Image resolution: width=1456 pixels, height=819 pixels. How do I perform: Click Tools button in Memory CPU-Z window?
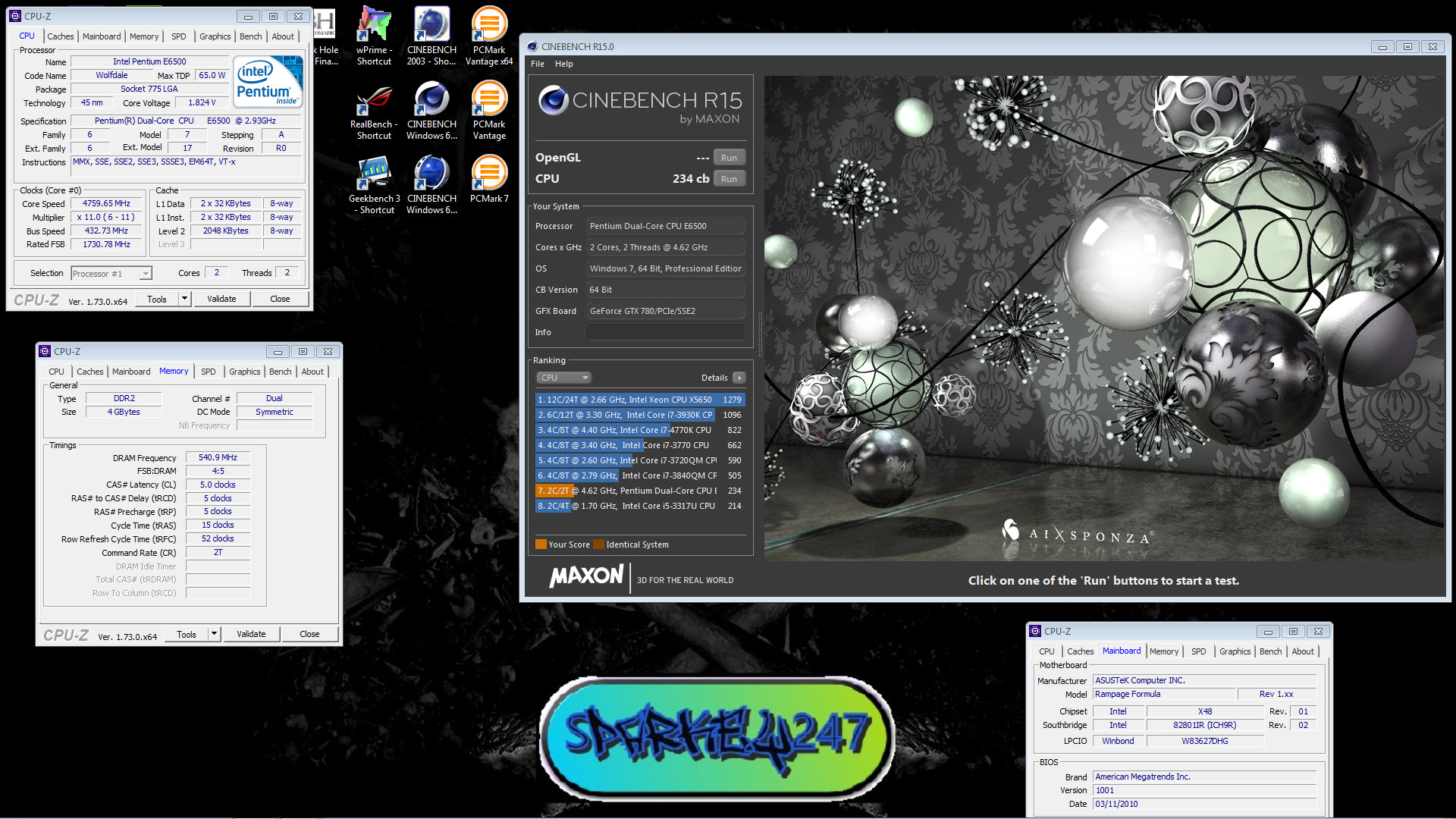[187, 634]
